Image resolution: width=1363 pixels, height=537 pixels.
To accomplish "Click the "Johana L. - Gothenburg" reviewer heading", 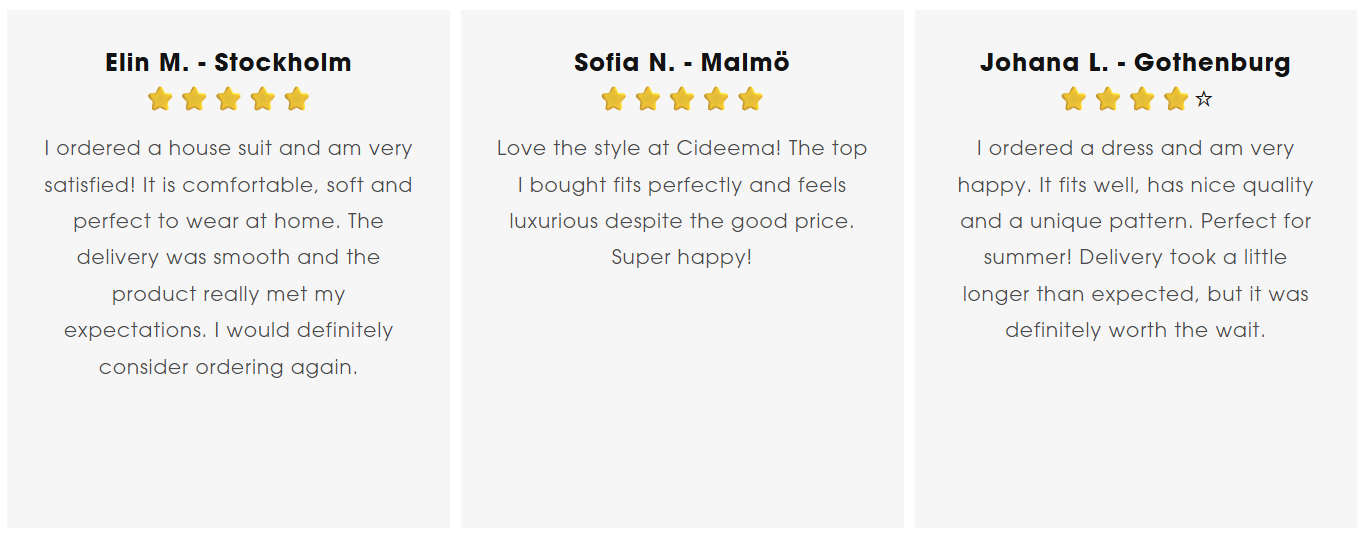I will click(1135, 63).
